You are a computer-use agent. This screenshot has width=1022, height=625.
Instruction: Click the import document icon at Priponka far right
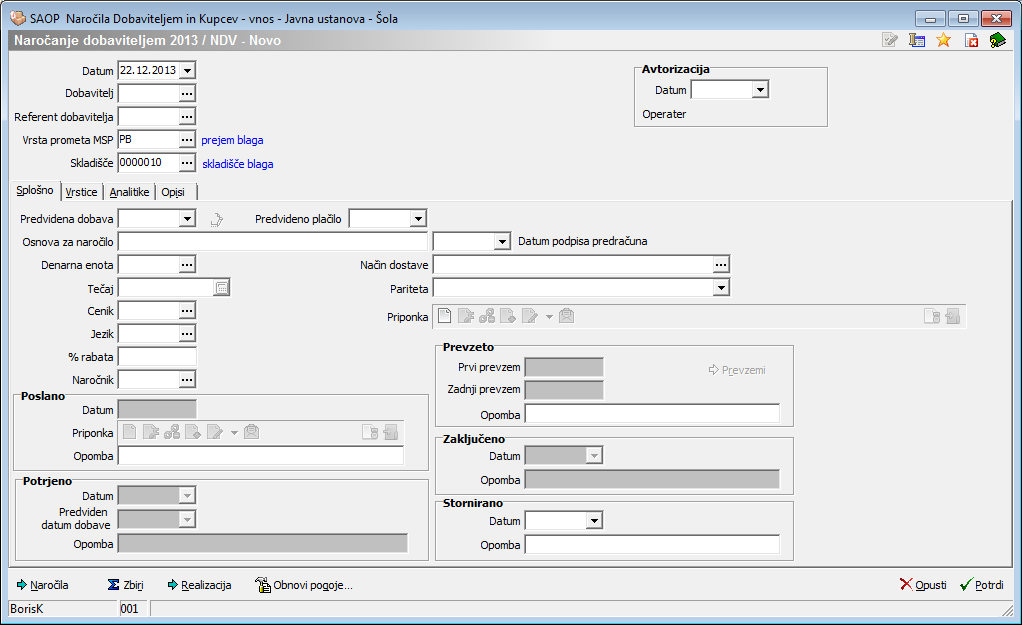click(x=953, y=316)
